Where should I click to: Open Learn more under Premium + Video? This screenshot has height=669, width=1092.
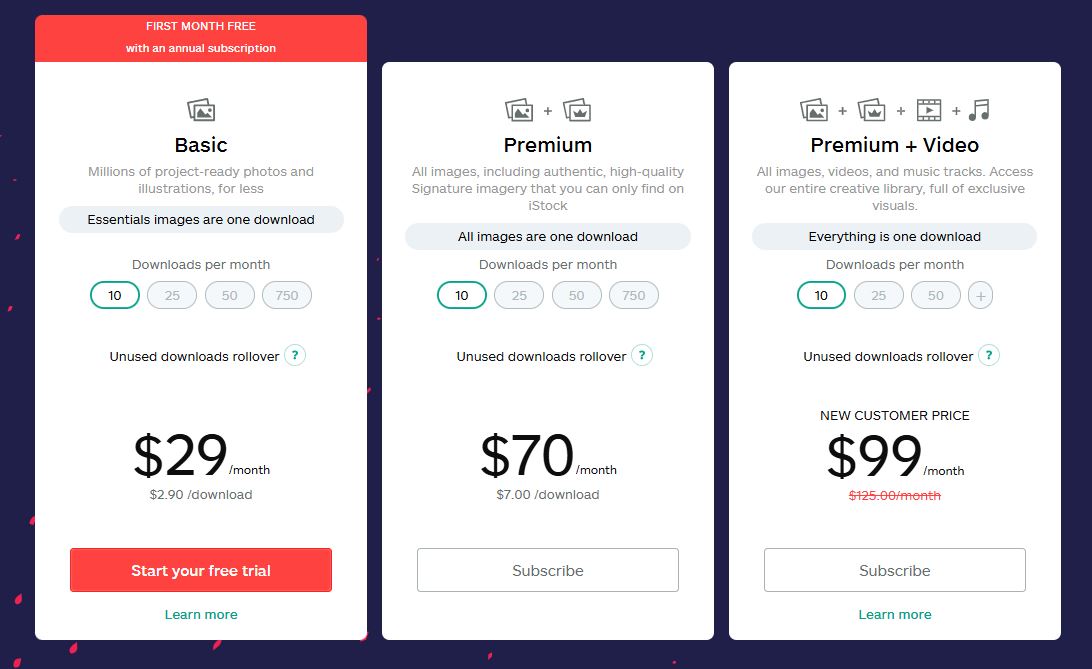point(895,614)
